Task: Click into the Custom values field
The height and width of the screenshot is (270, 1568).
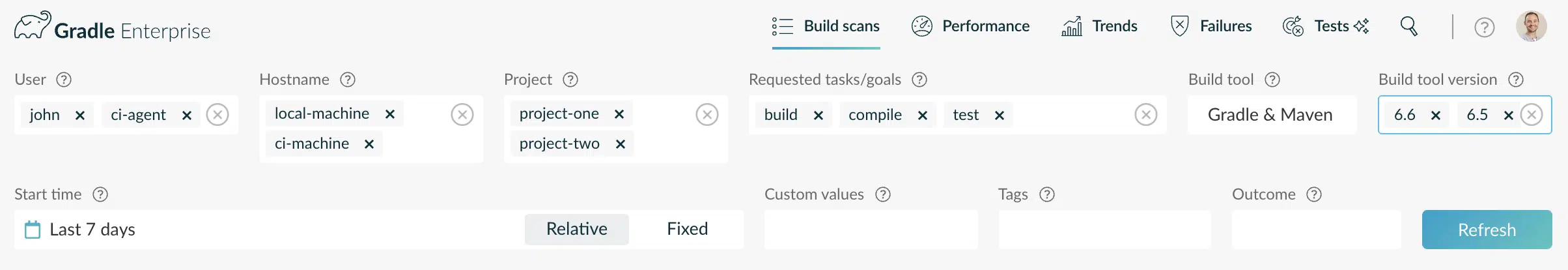Action: (871, 230)
